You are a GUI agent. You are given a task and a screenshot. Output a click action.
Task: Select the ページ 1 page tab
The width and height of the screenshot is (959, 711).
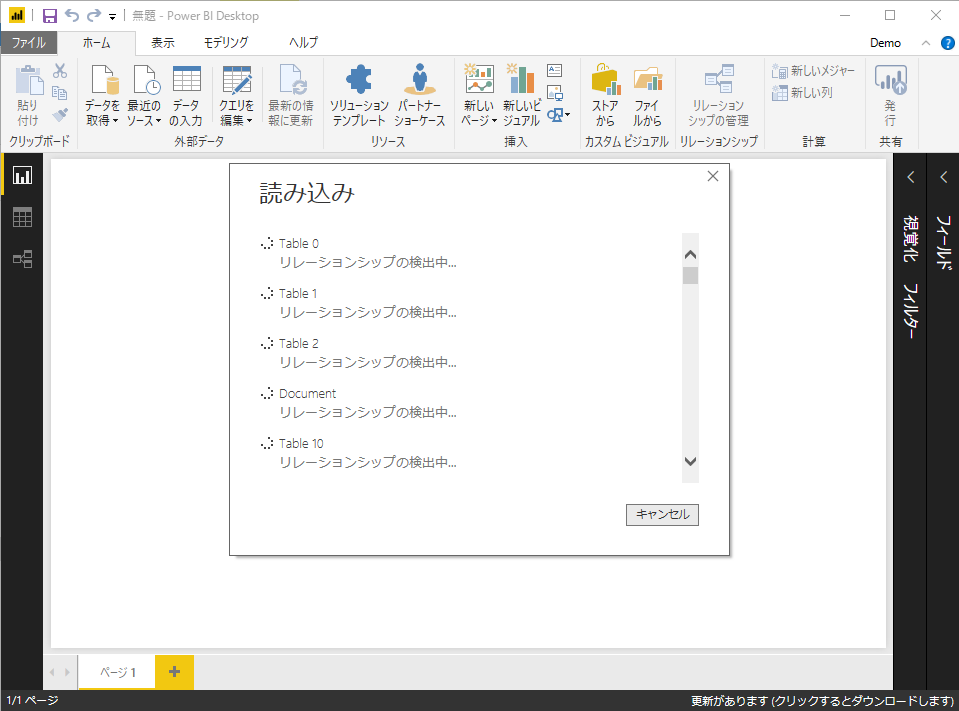117,672
